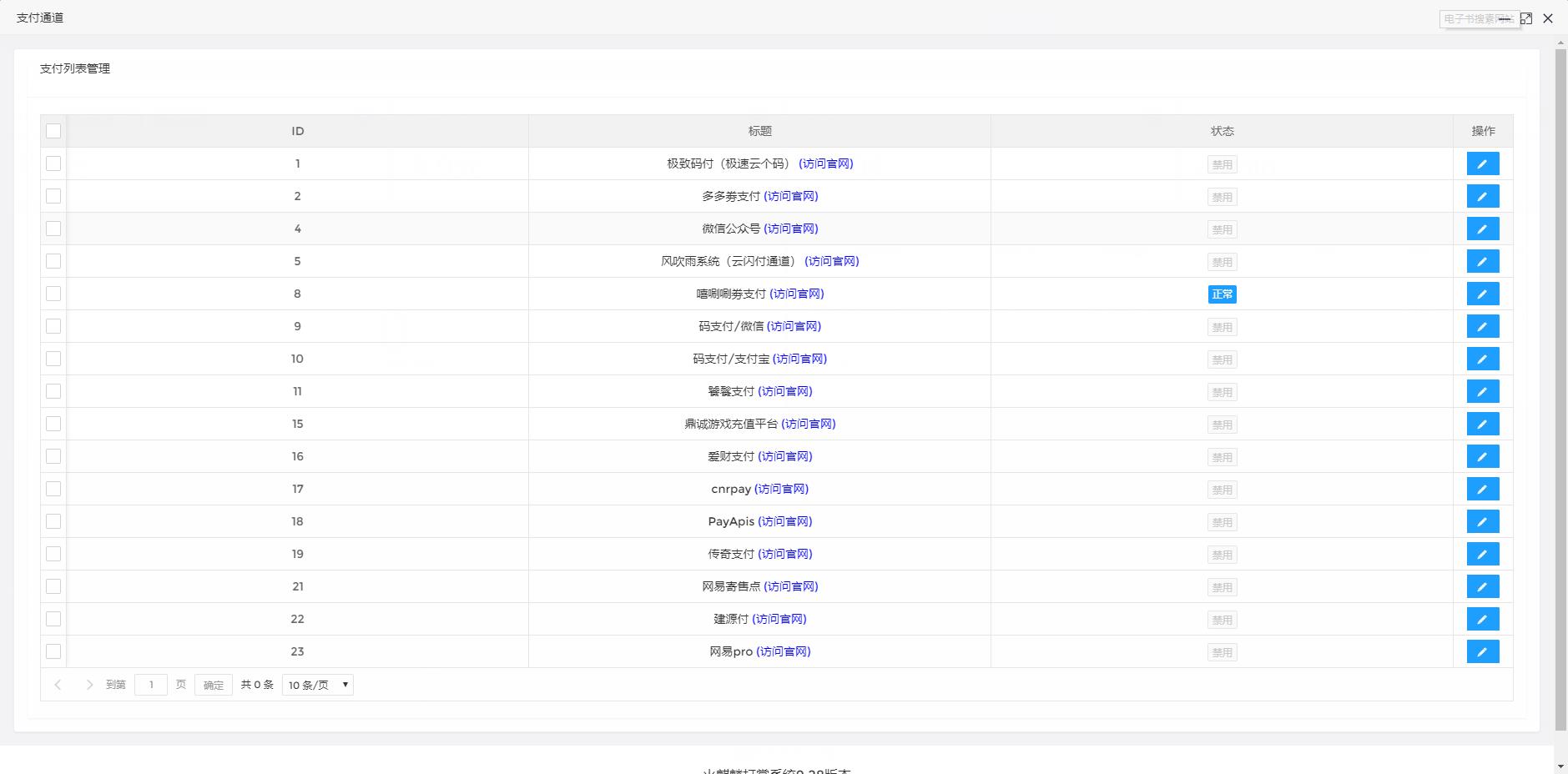
Task: Edit the 网易pro channel entry
Action: click(1482, 651)
